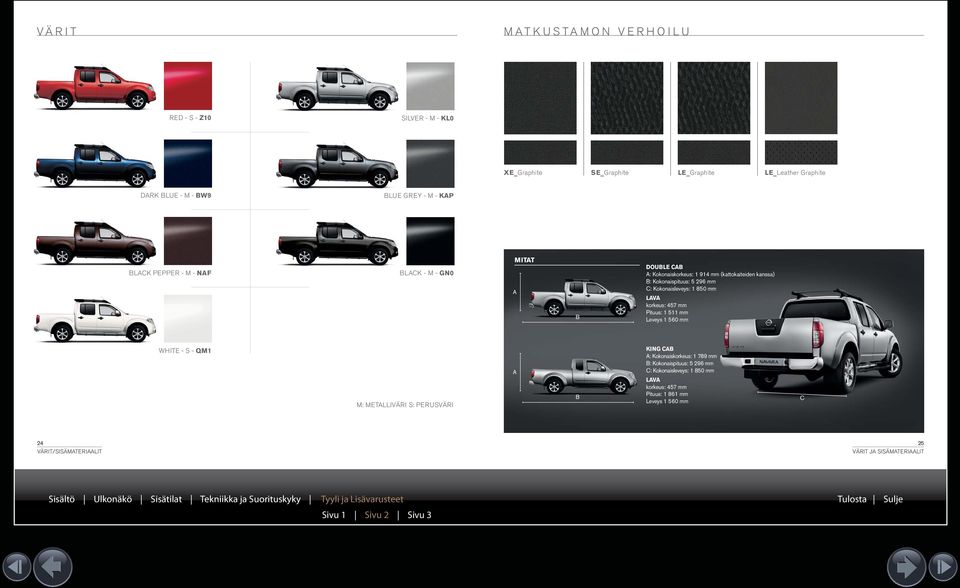960x588 pixels.
Task: Jump to last page arrow icon
Action: click(x=943, y=567)
